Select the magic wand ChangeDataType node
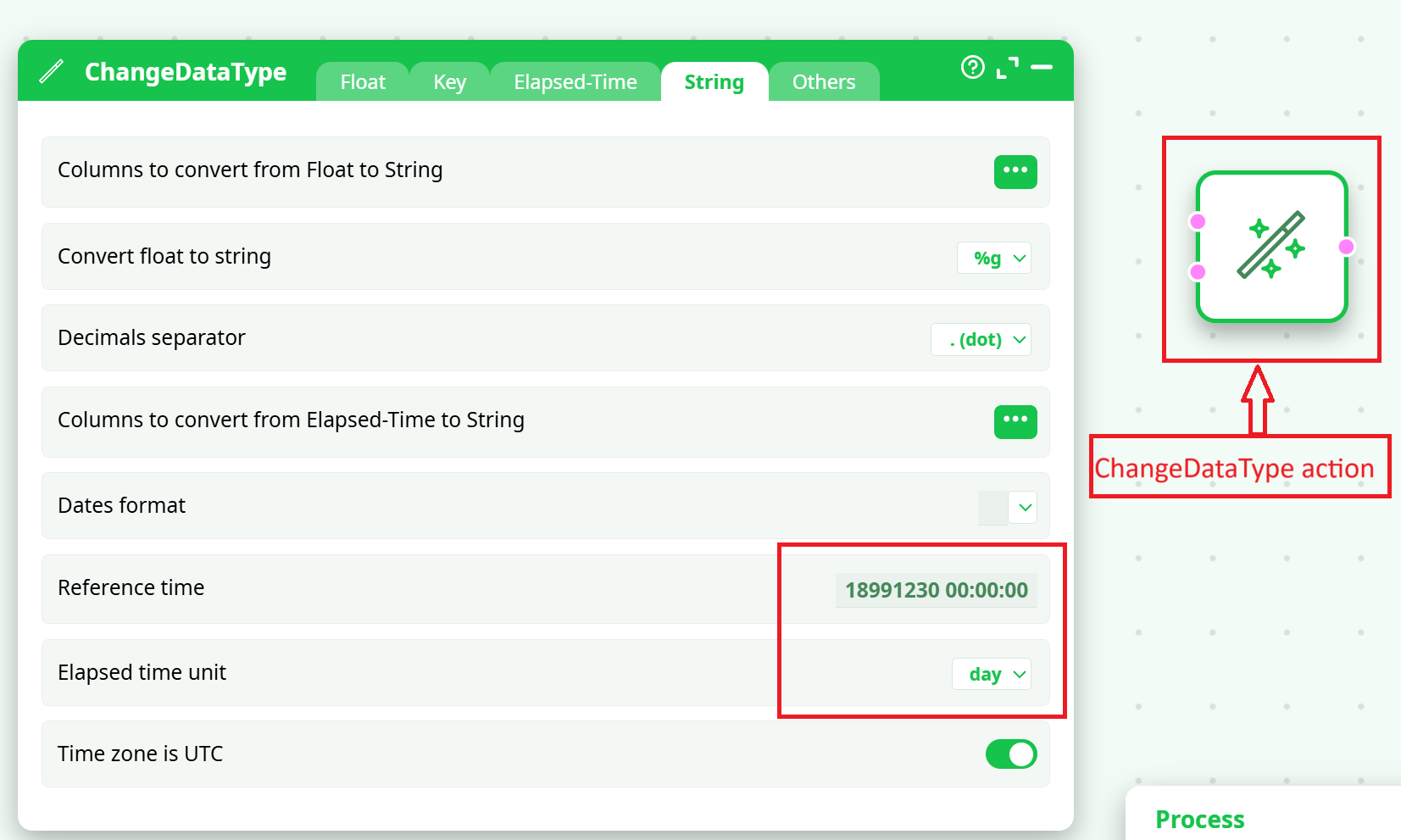Screen dimensions: 1401x840 1271,247
